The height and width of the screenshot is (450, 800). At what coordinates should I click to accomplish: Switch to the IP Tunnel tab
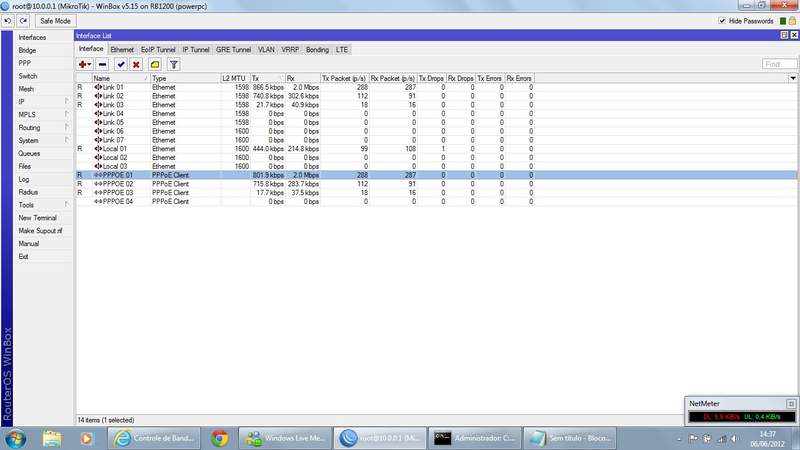click(196, 49)
